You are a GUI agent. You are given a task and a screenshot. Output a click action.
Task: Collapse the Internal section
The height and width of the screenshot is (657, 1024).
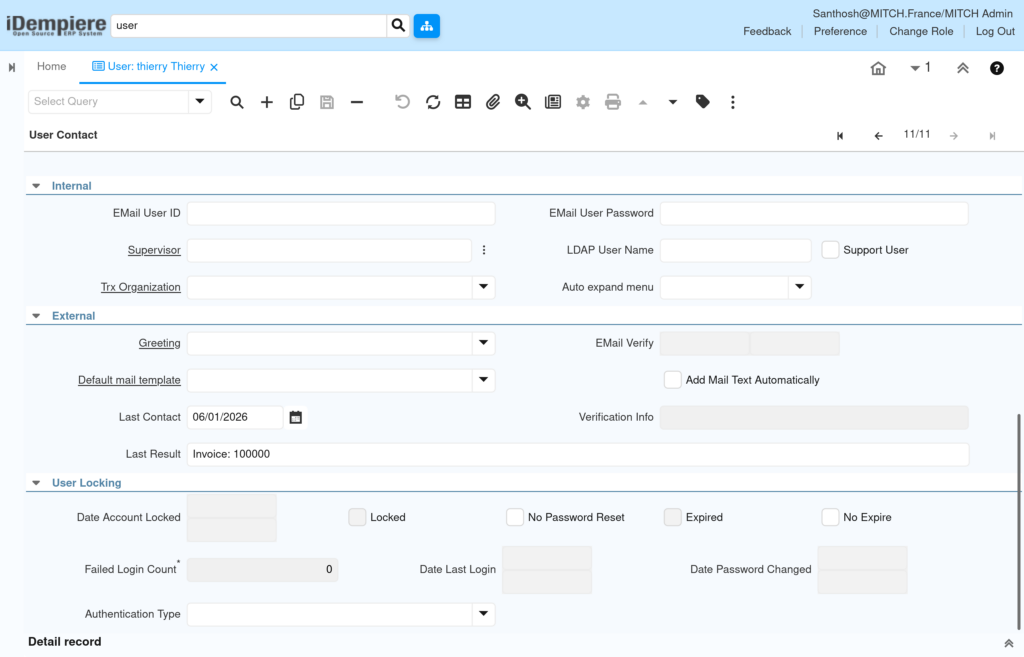pos(37,186)
